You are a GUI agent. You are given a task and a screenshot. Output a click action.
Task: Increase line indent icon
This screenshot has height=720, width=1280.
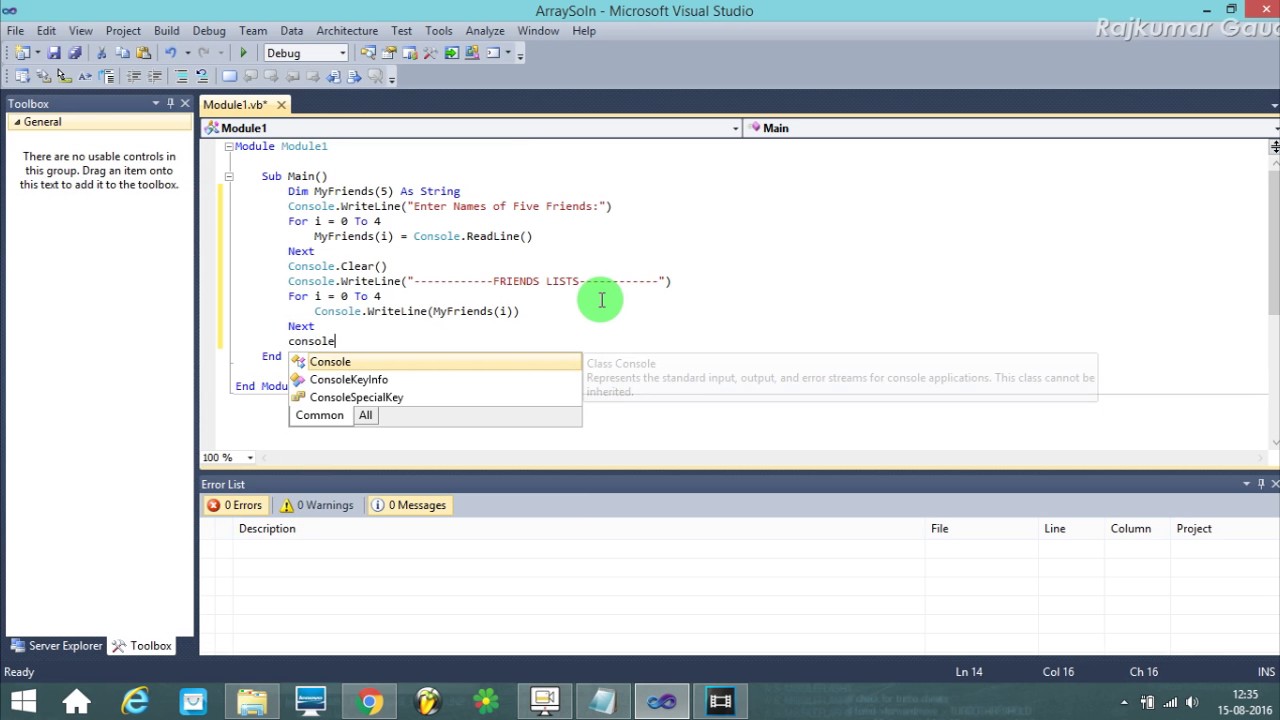155,76
